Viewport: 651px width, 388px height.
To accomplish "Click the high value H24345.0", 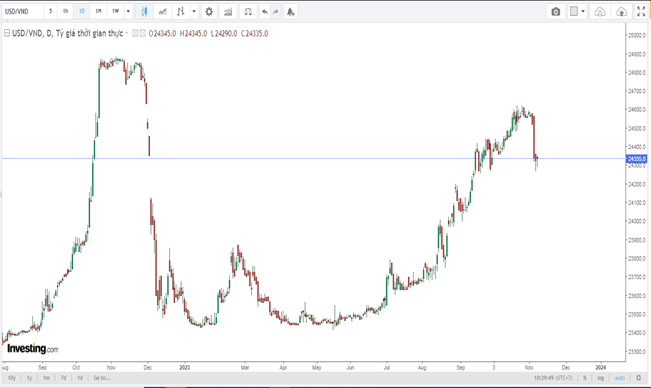I will tap(193, 33).
